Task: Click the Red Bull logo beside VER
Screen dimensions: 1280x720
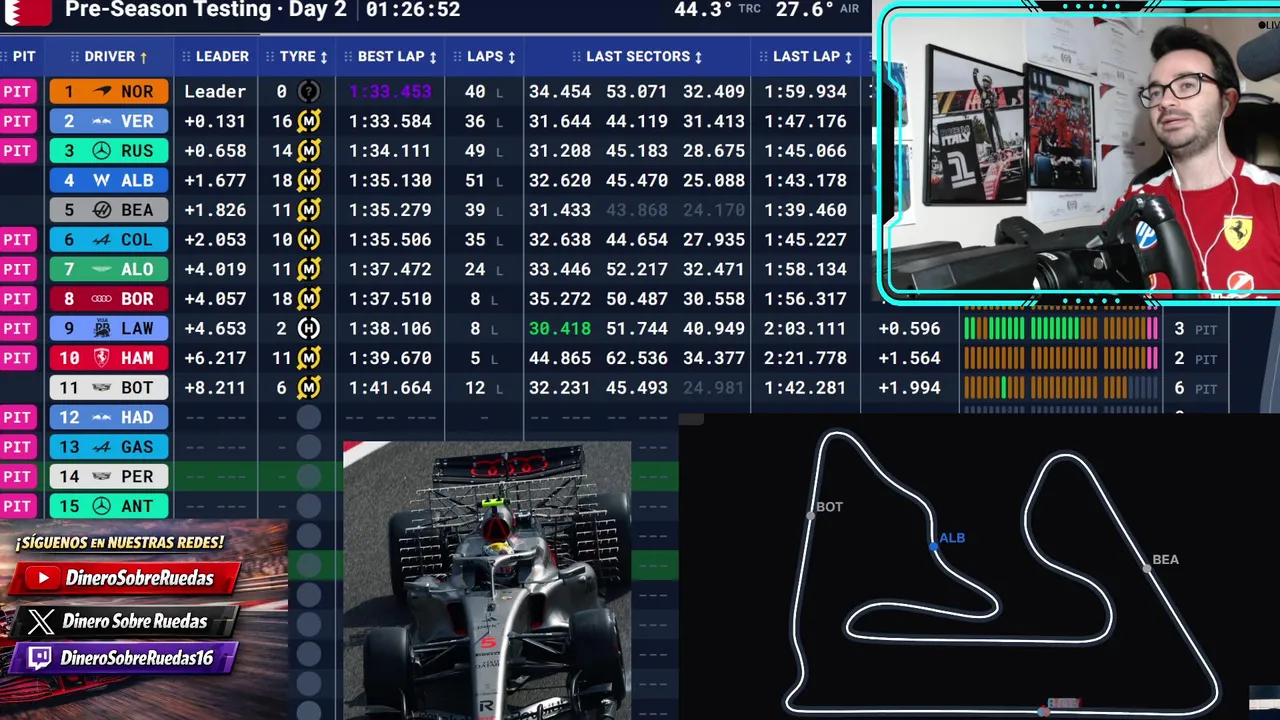Action: pyautogui.click(x=102, y=121)
